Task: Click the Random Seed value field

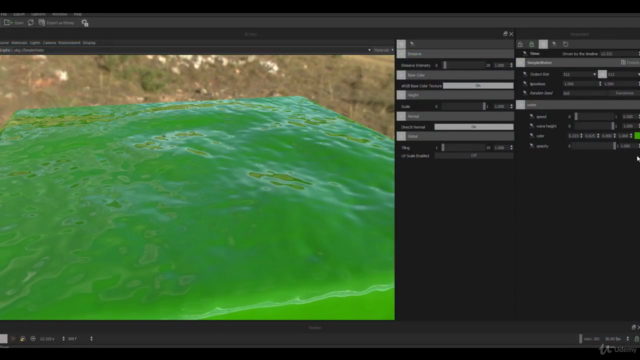Action: tap(584, 93)
